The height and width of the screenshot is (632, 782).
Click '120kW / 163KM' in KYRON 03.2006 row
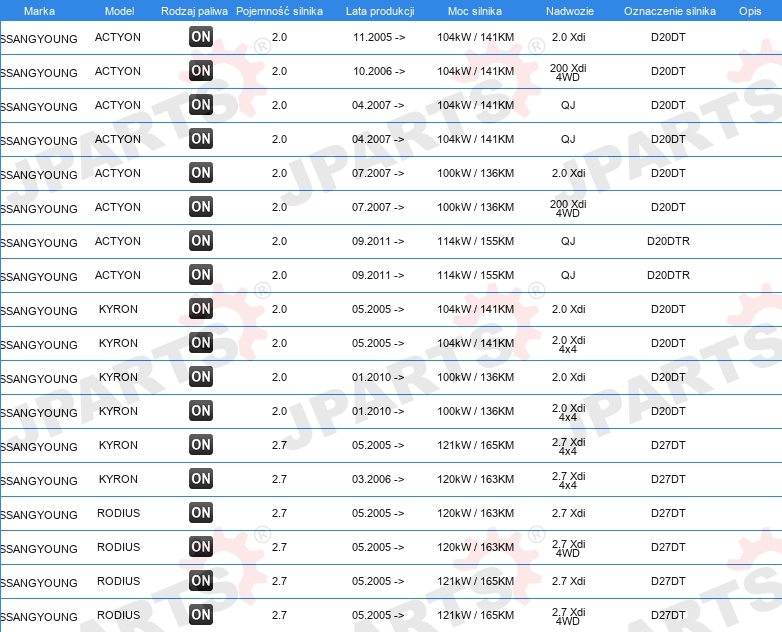tap(475, 479)
